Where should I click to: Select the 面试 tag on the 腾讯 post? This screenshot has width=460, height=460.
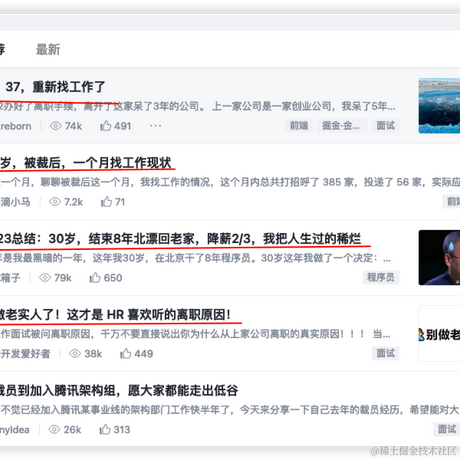(447, 429)
